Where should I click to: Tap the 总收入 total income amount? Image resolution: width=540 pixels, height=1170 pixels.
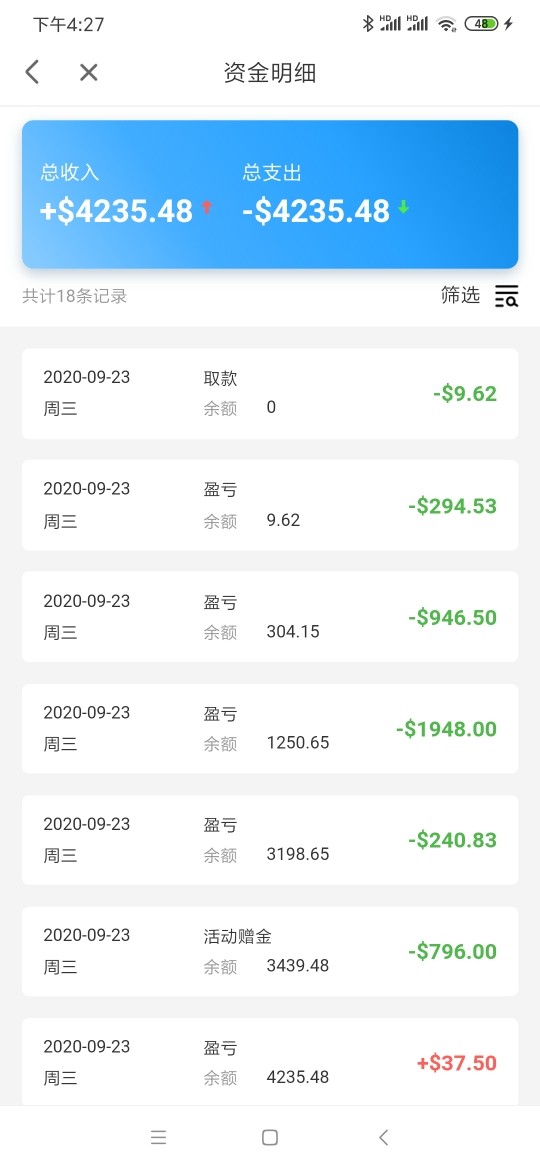117,211
